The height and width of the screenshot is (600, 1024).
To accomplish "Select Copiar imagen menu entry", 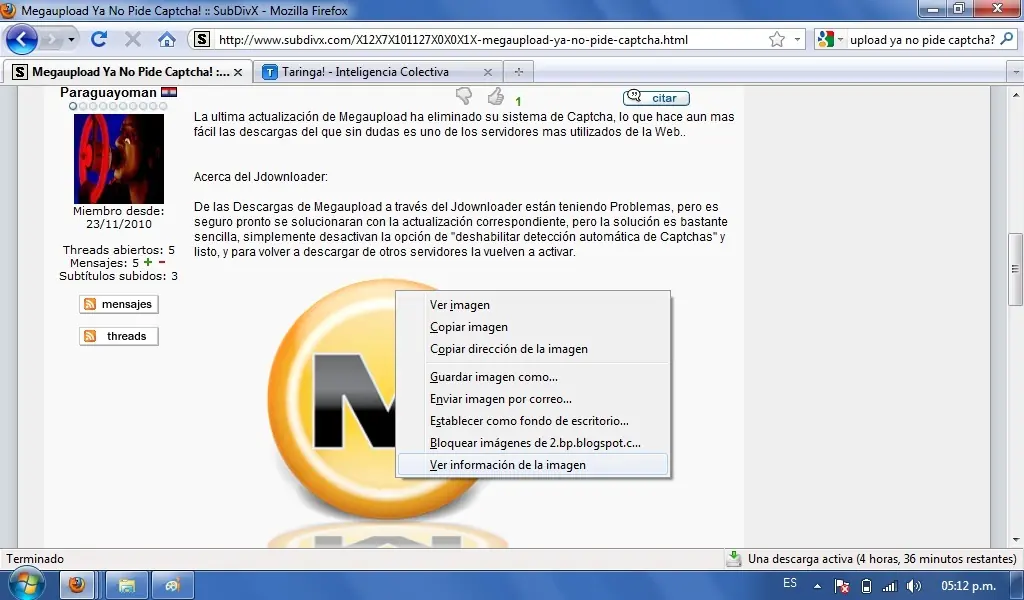I will click(533, 327).
